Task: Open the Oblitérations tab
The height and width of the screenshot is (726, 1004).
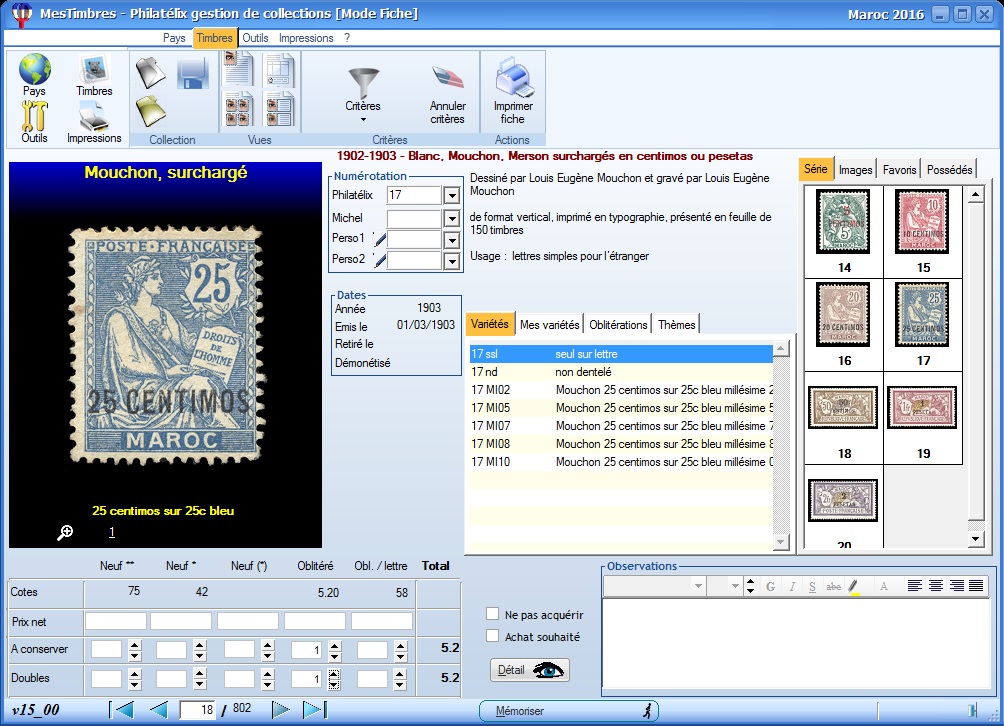Action: tap(618, 325)
